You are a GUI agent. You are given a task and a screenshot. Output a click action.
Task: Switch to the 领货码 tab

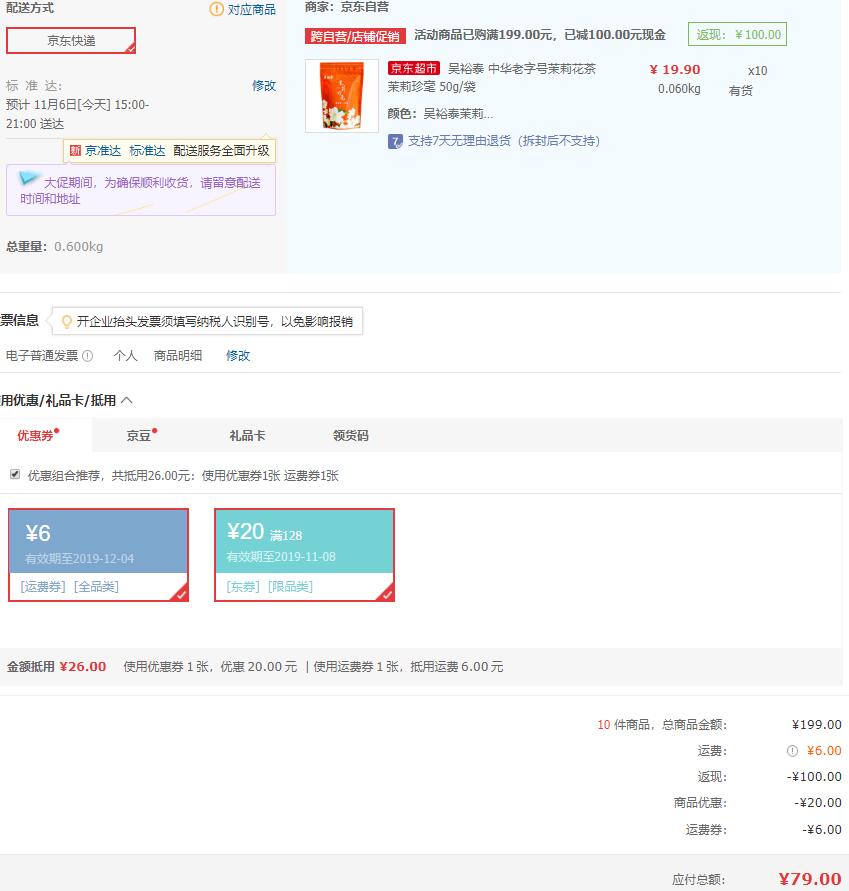(x=351, y=435)
